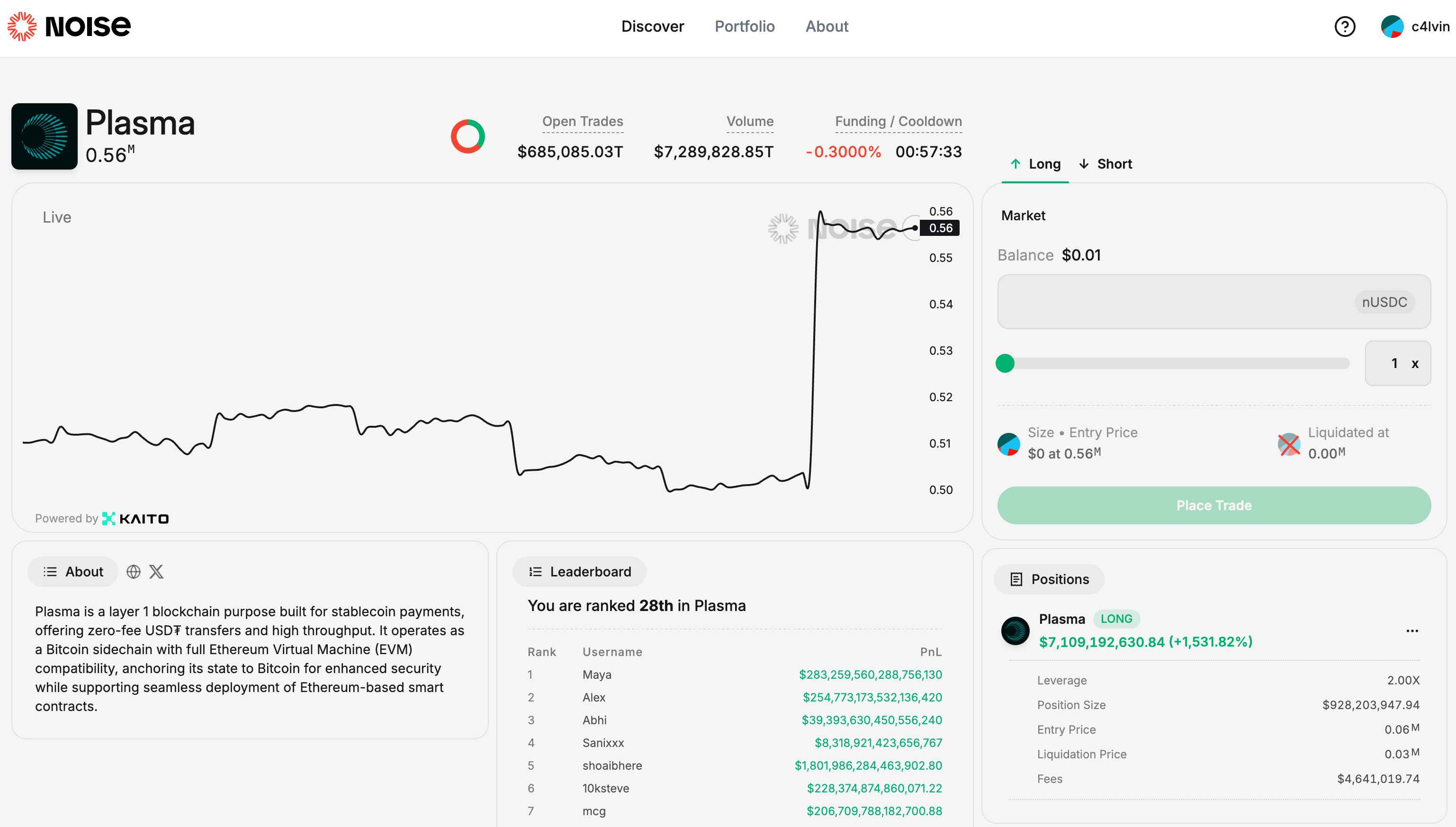Image resolution: width=1456 pixels, height=827 pixels.
Task: Click the username shoaibhere
Action: click(612, 765)
